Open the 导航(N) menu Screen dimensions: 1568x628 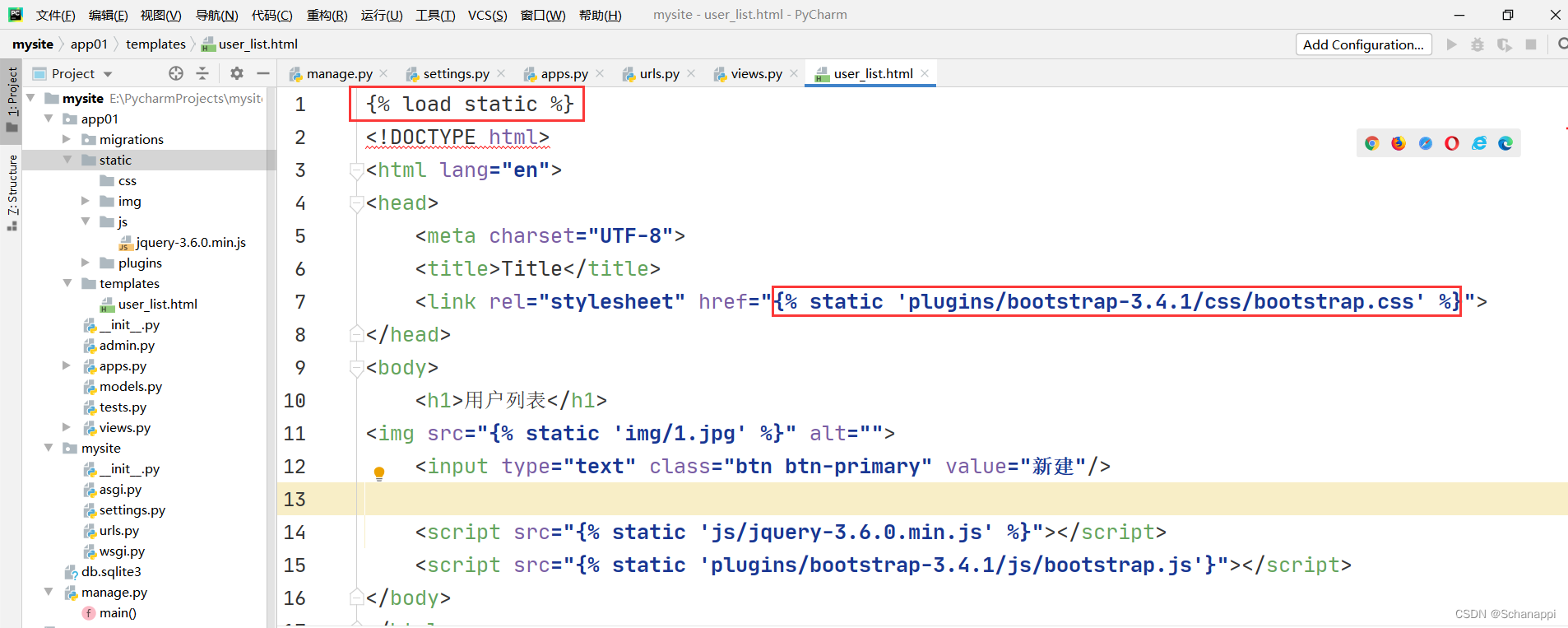click(216, 15)
